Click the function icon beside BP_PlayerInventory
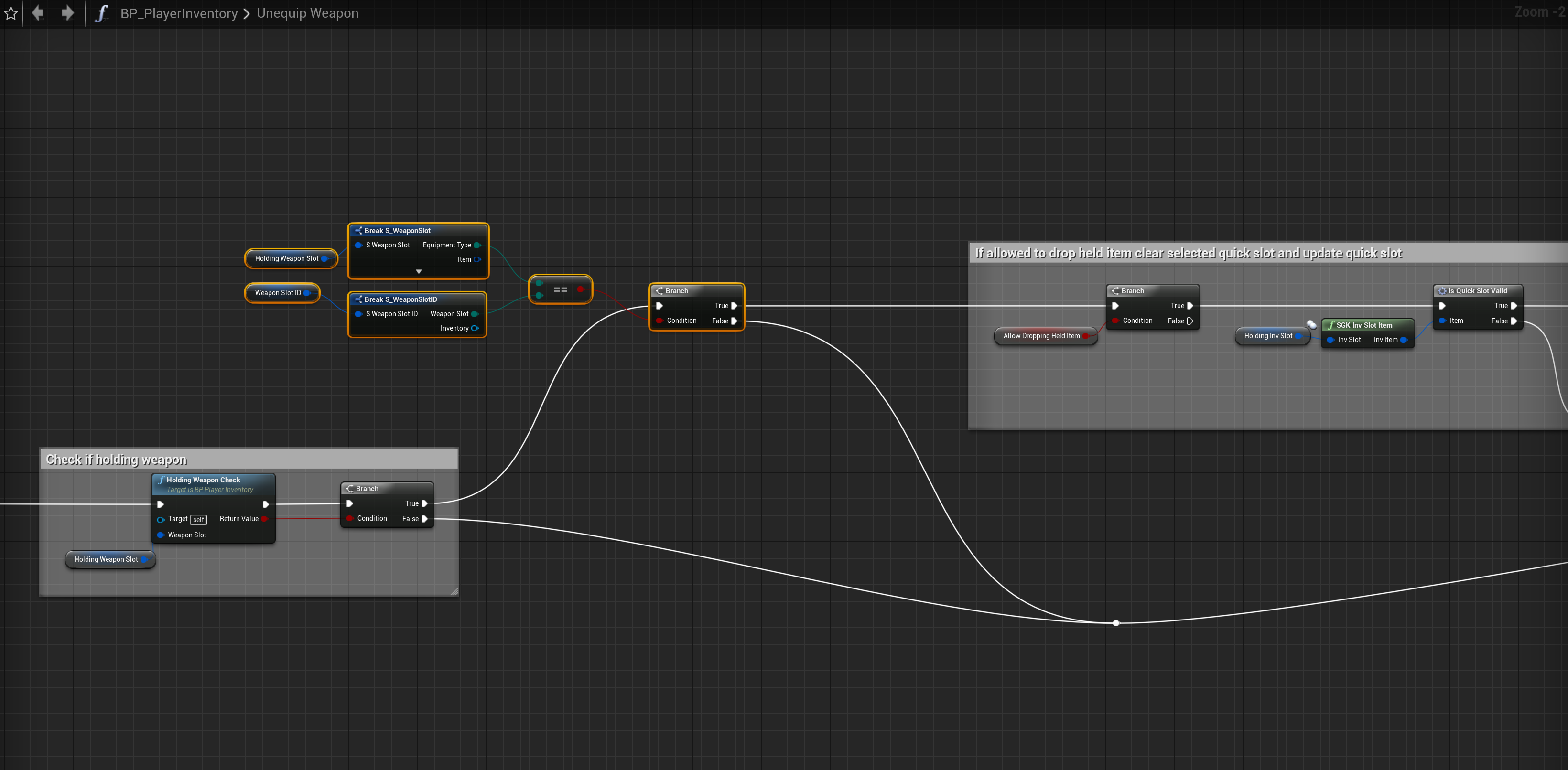 tap(101, 13)
